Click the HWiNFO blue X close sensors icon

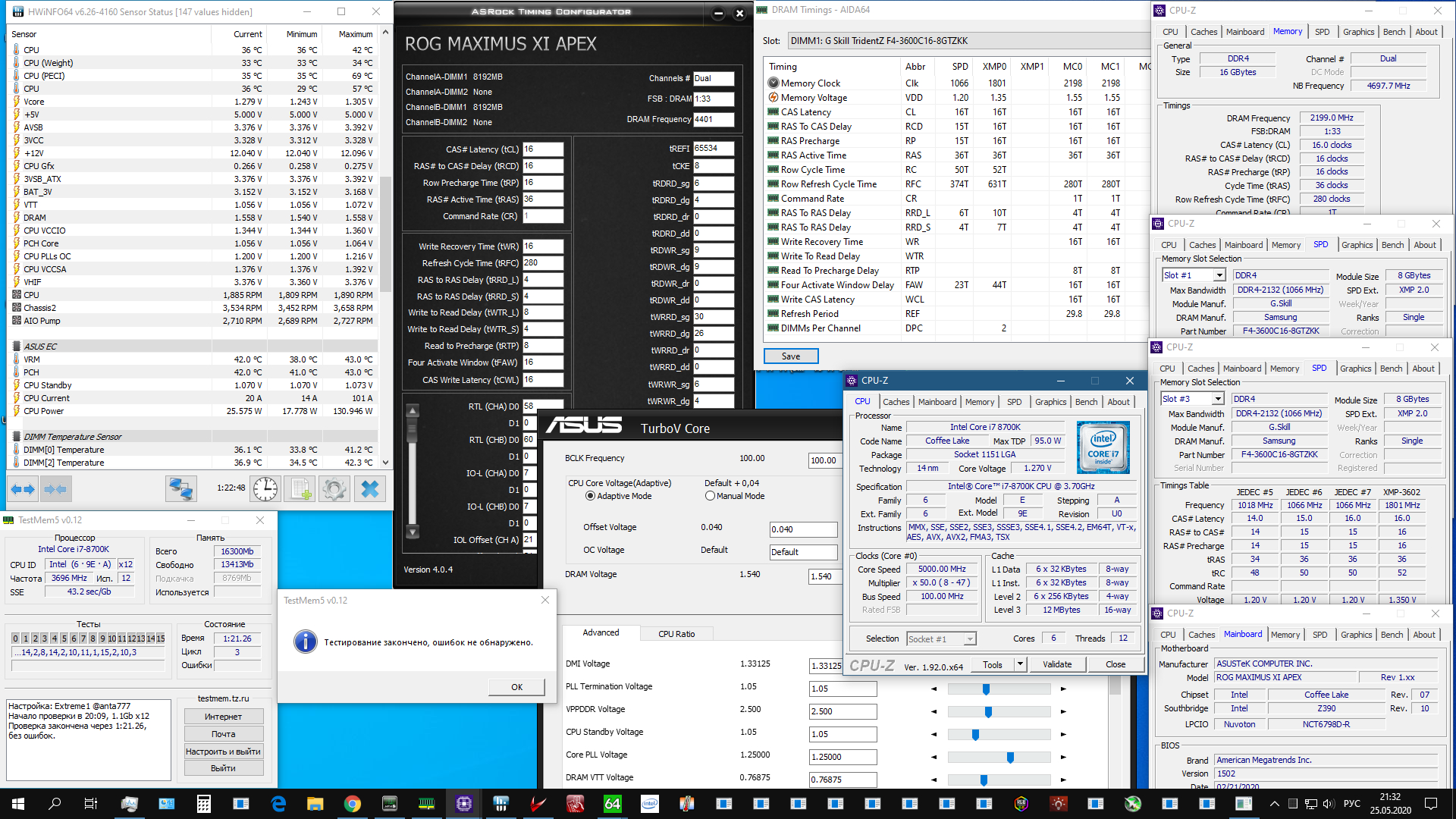370,489
